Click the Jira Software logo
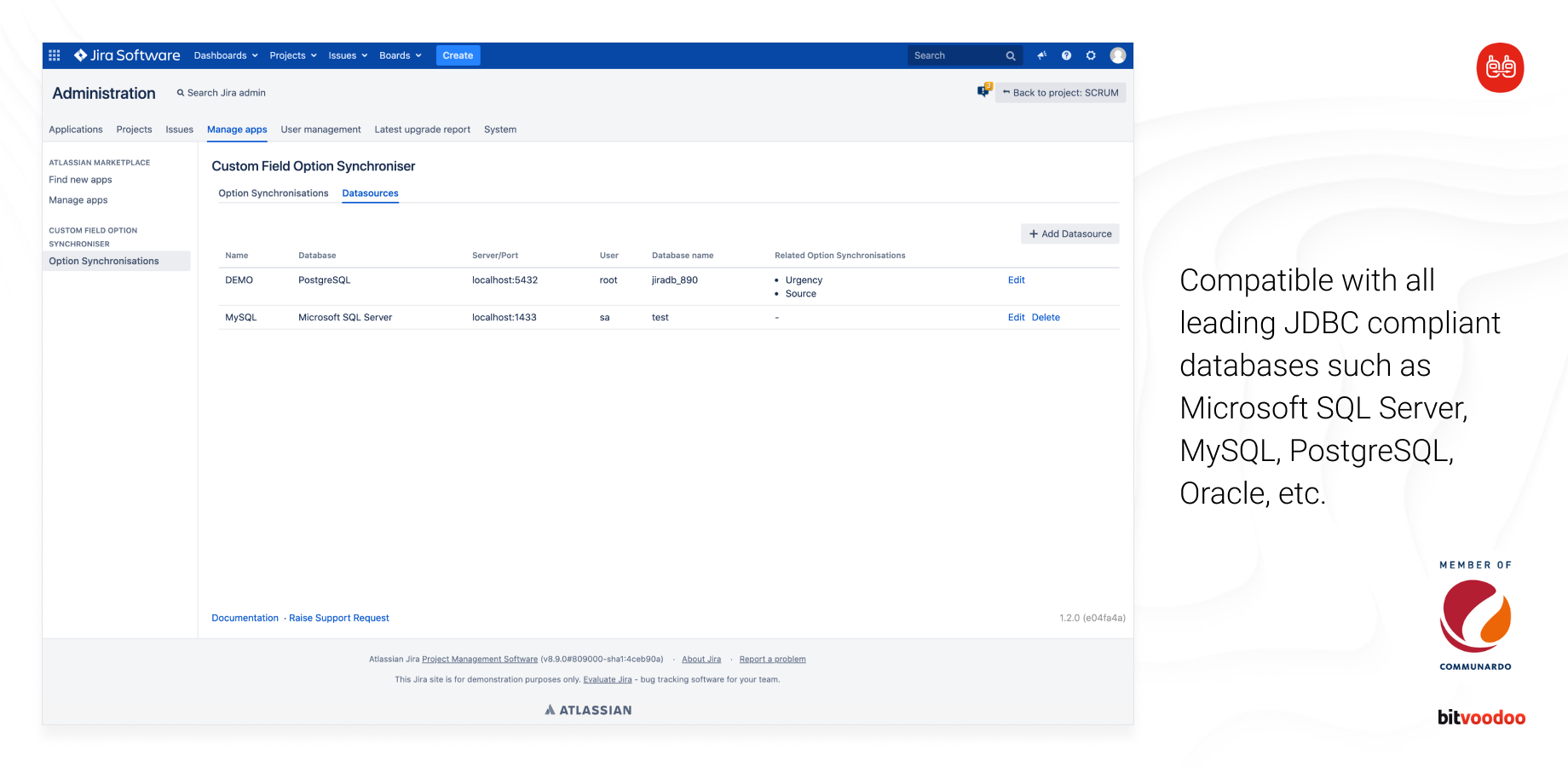 click(x=127, y=55)
